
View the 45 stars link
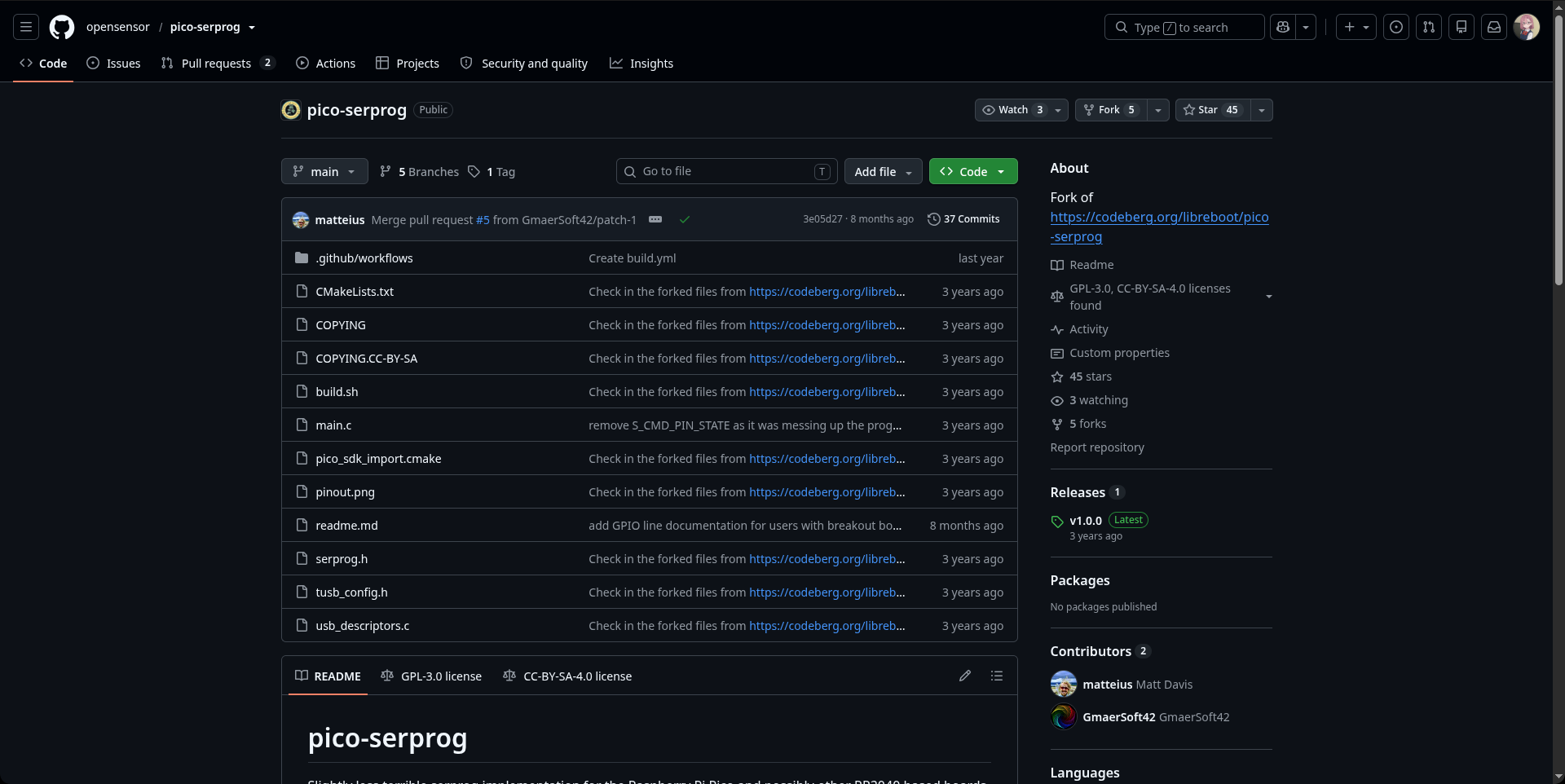pos(1081,377)
